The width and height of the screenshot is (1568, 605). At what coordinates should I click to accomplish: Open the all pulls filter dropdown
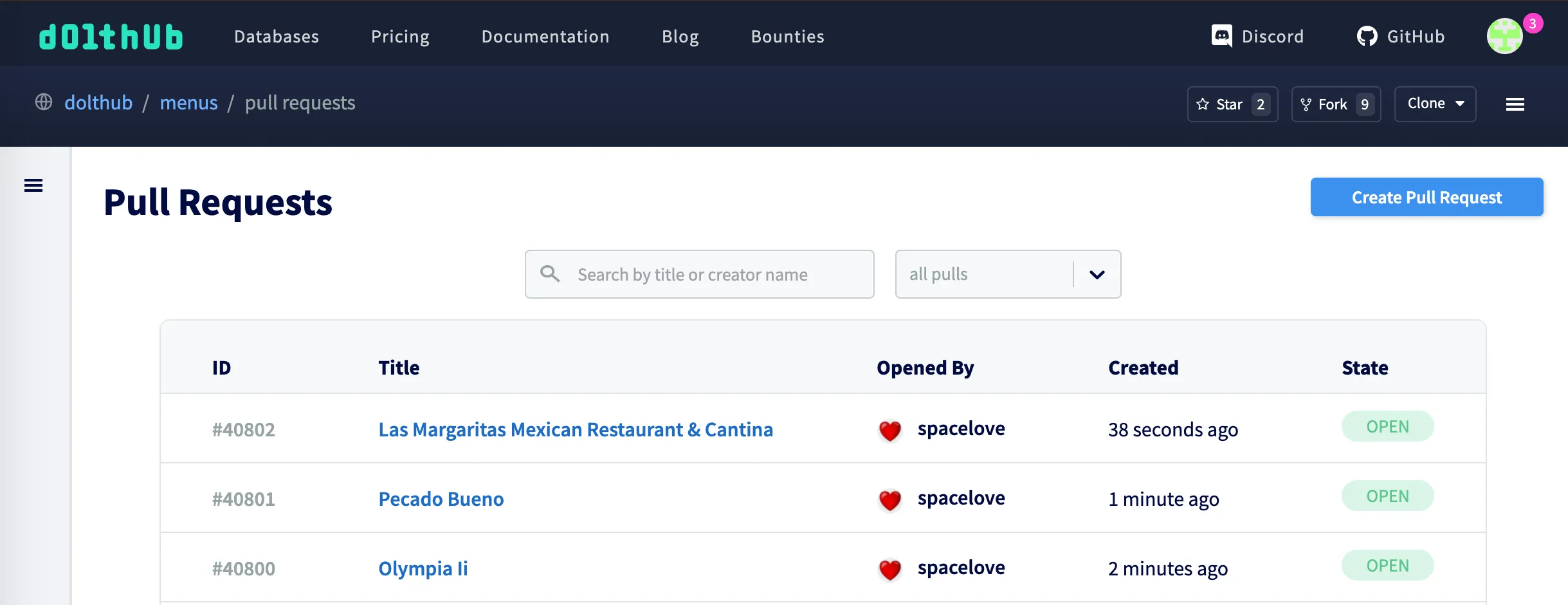tap(984, 274)
